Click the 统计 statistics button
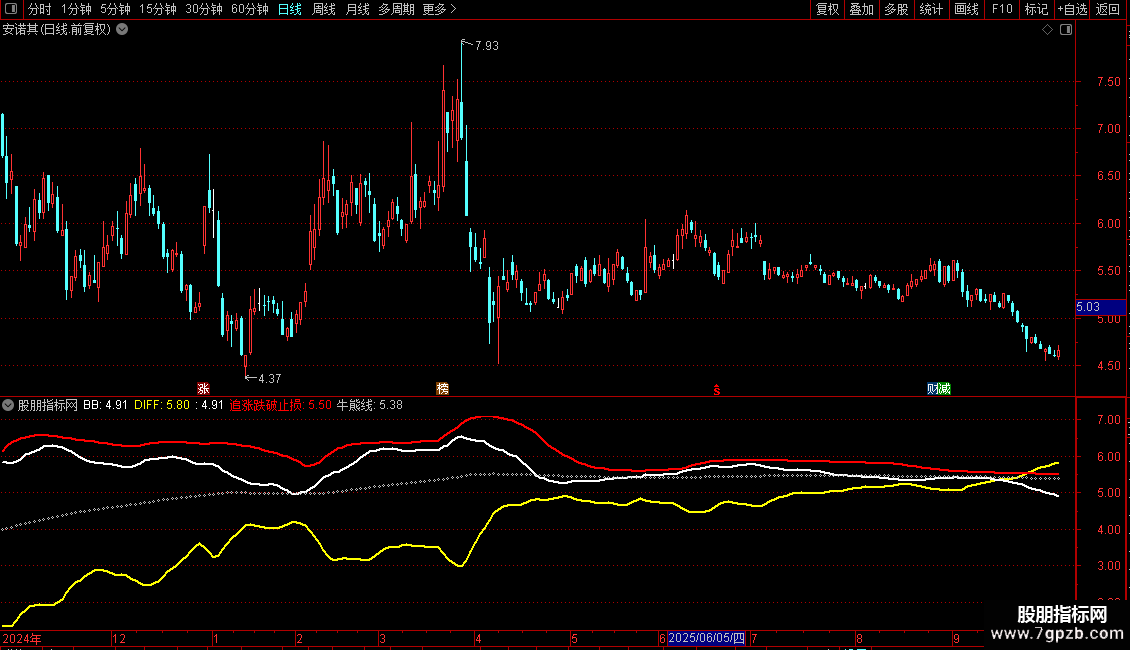 (x=930, y=9)
